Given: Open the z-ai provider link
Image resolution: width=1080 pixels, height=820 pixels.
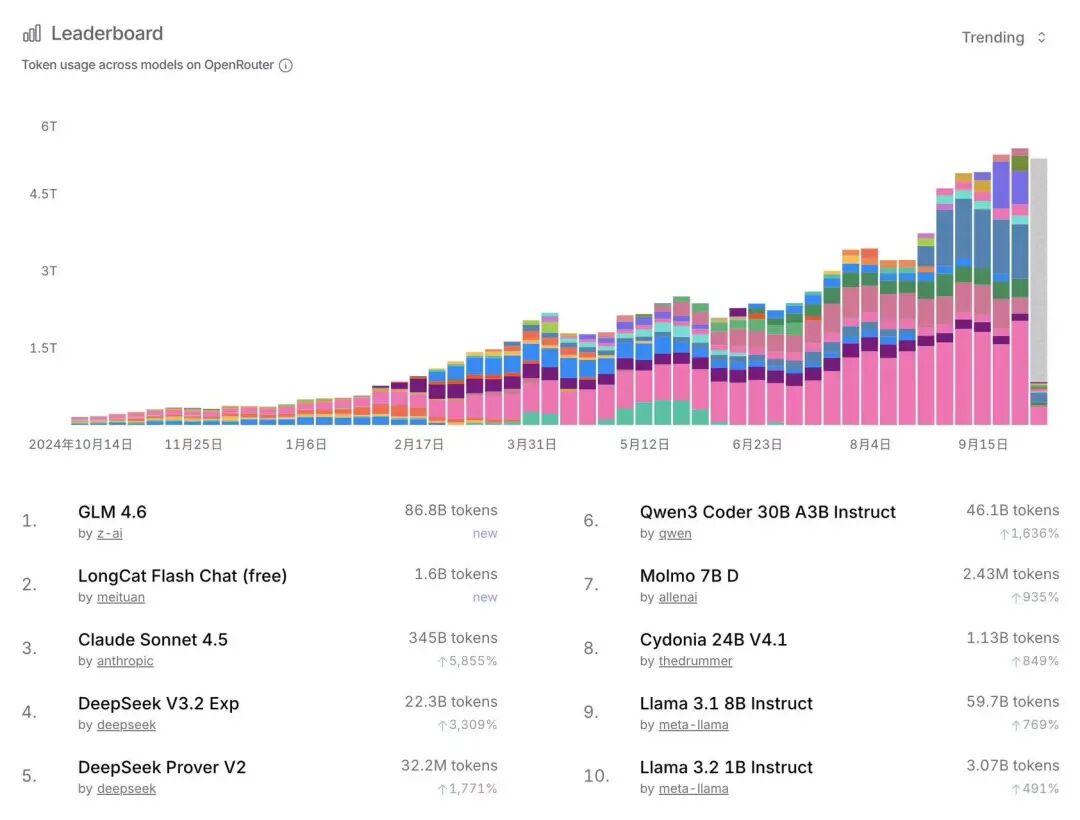Looking at the screenshot, I should [x=109, y=533].
